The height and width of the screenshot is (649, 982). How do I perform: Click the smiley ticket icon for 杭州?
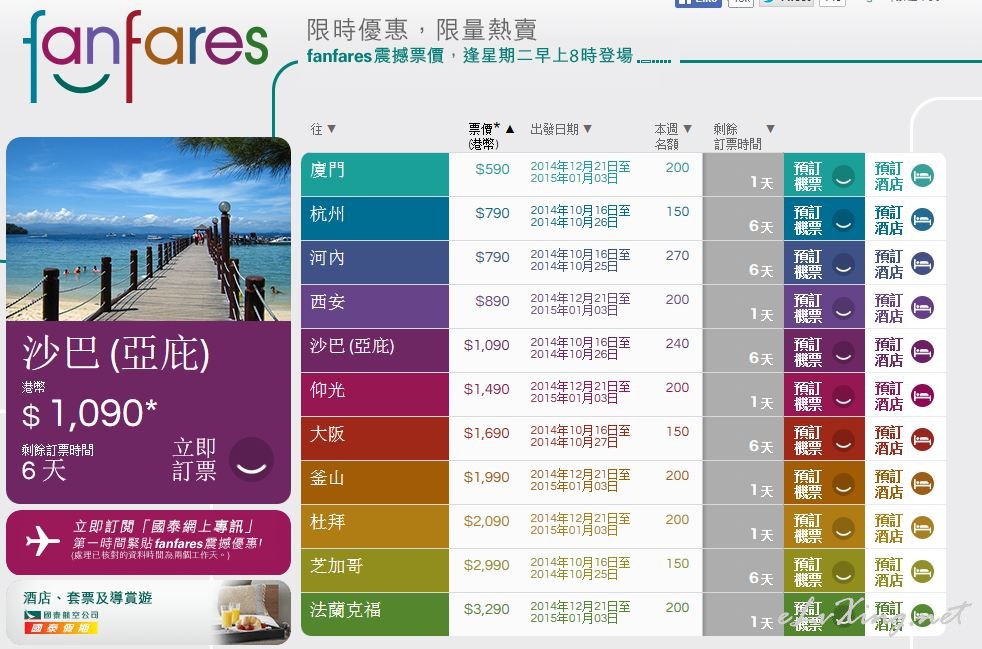[x=843, y=221]
